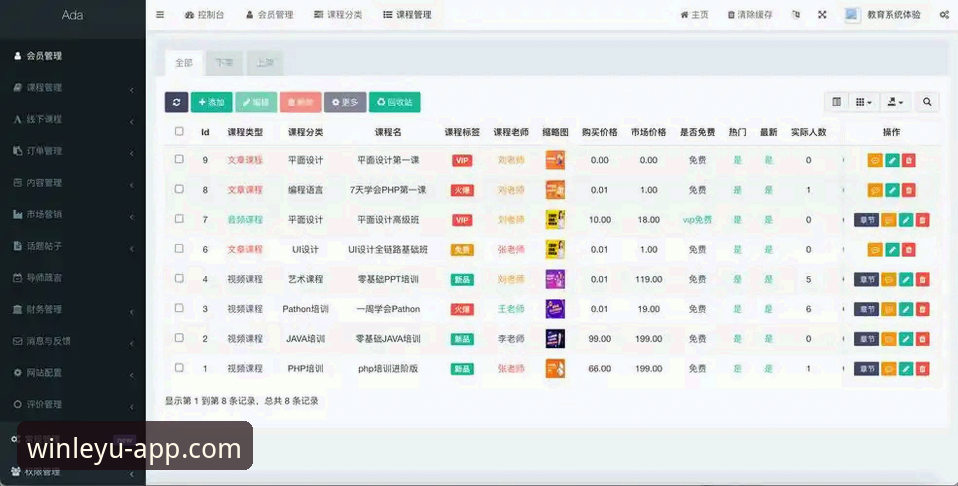Open comments for 平面设计高级班 row

[888, 219]
